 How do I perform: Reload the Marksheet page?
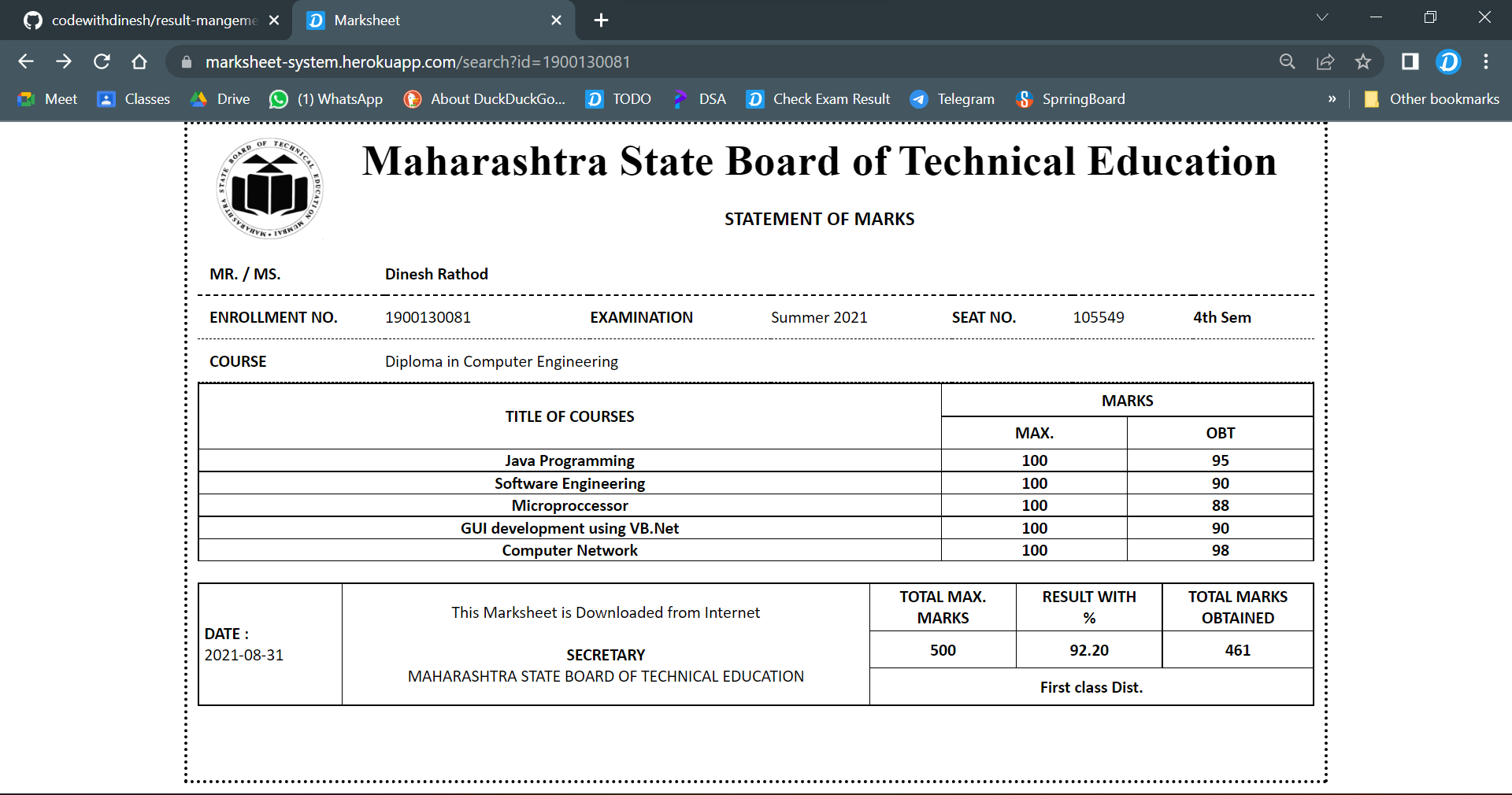tap(102, 61)
